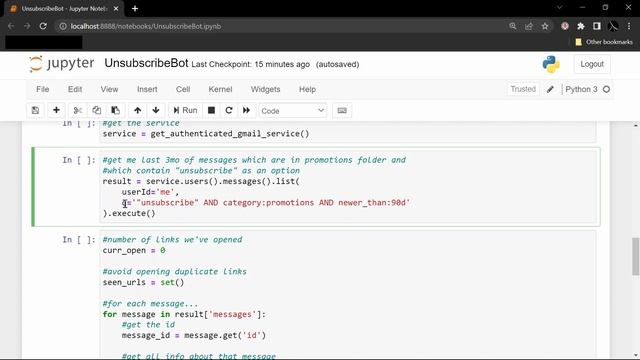This screenshot has height=360, width=640.
Task: Click the line 'curr_open = 0'
Action: click(134, 250)
